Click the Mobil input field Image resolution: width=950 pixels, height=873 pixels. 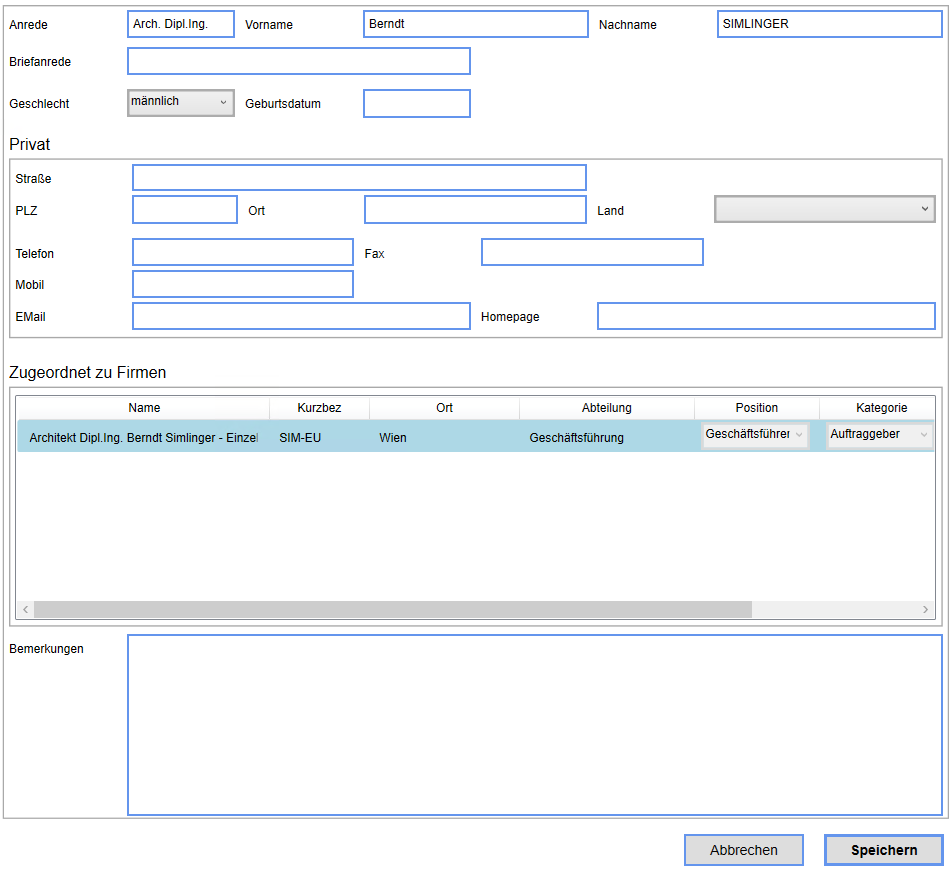(x=243, y=284)
